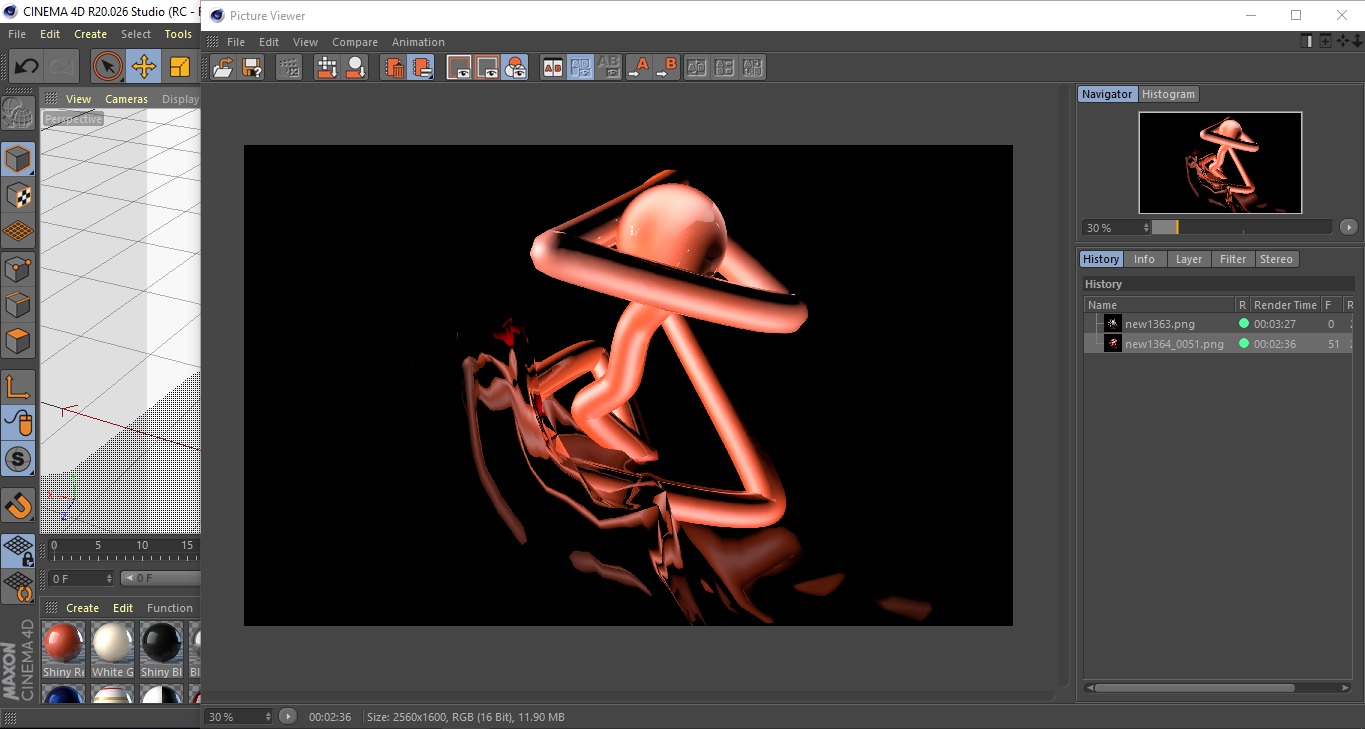Click the Enable Axis L-shaped icon

pyautogui.click(x=18, y=386)
